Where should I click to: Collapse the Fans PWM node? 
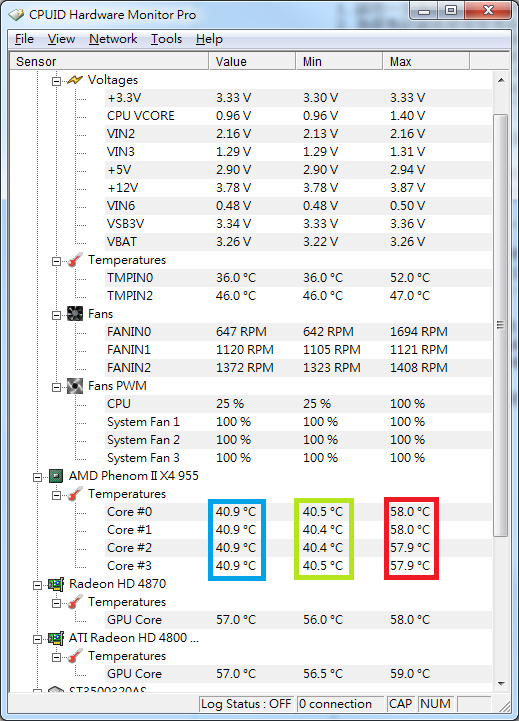[x=57, y=388]
